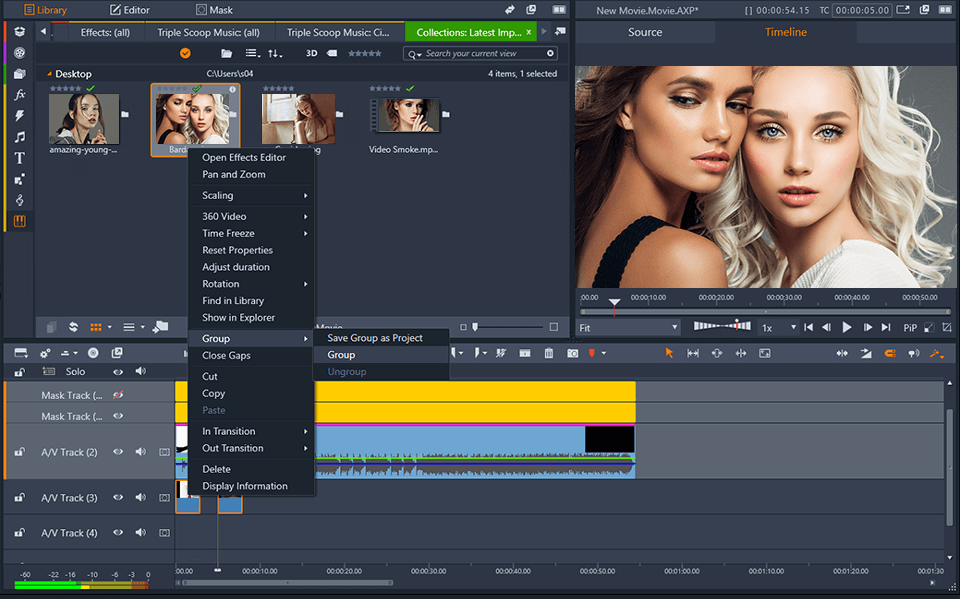
Task: Open the Sound Music category icon
Action: click(x=19, y=137)
